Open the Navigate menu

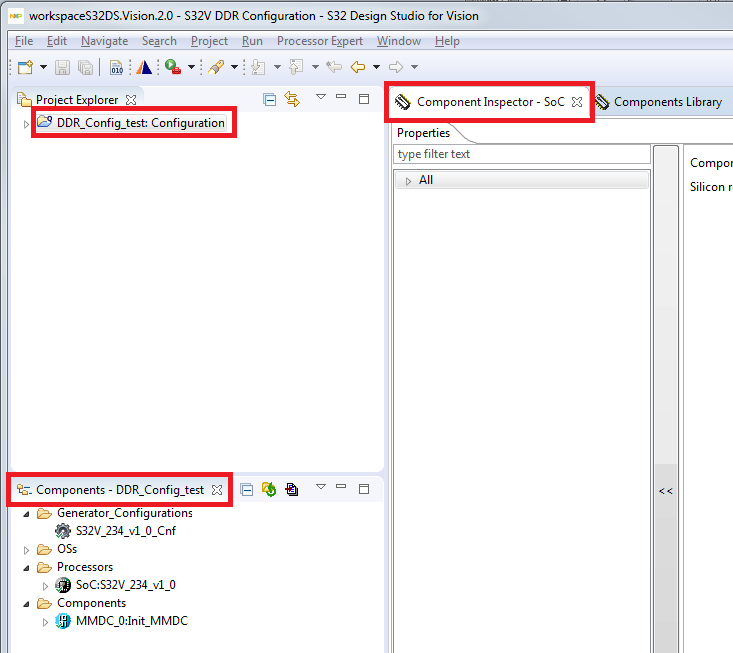[x=104, y=41]
